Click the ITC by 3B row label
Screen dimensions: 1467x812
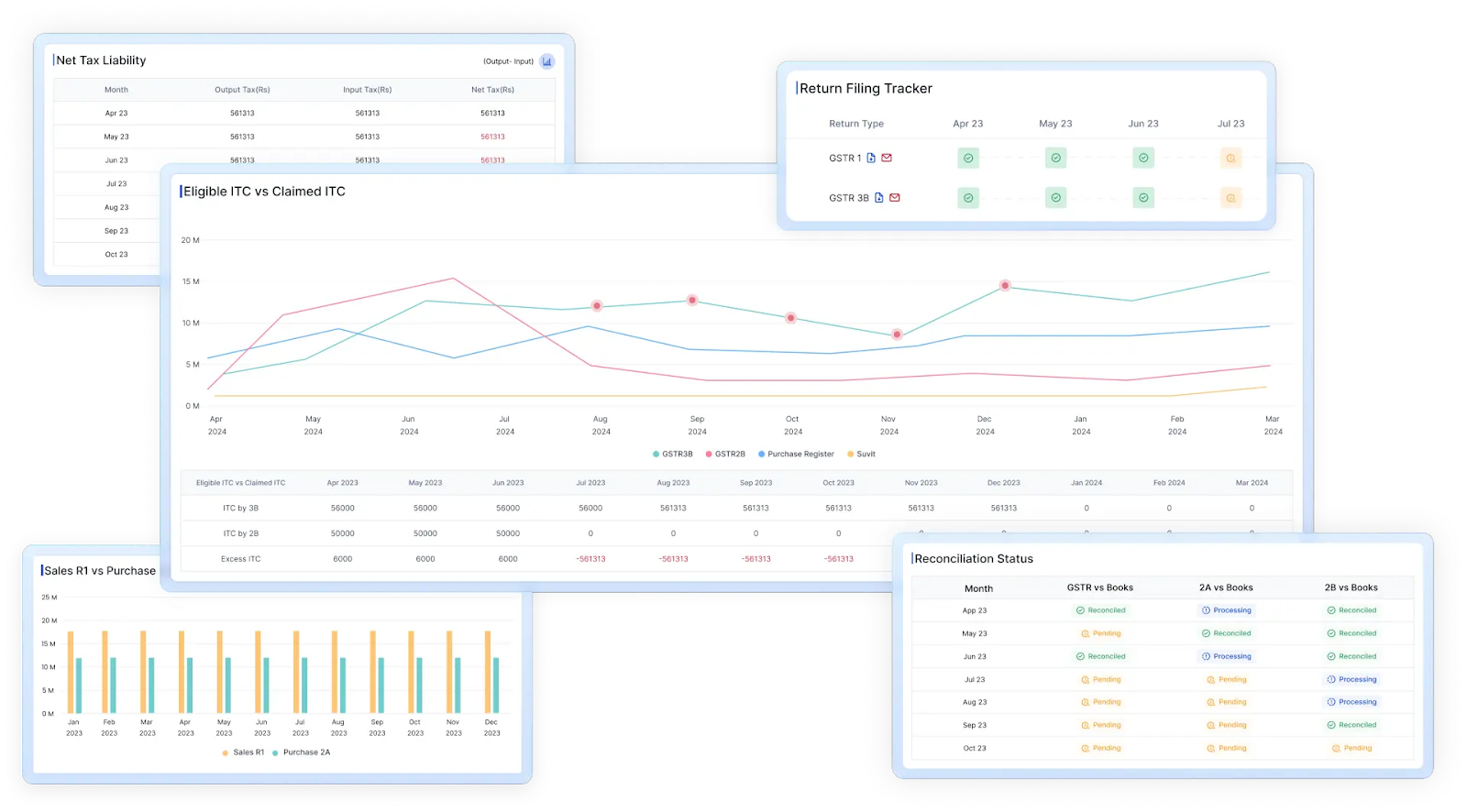[240, 508]
